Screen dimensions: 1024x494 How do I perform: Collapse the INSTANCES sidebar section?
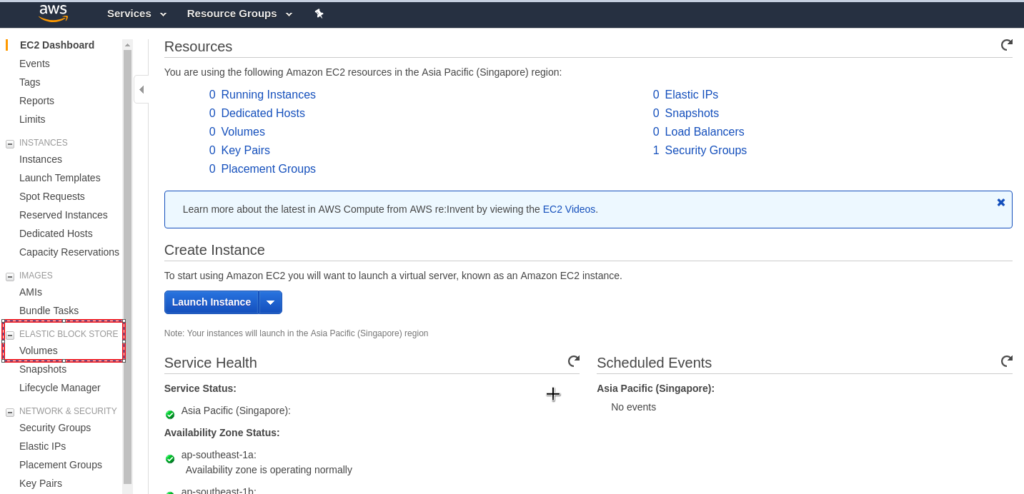click(x=10, y=143)
